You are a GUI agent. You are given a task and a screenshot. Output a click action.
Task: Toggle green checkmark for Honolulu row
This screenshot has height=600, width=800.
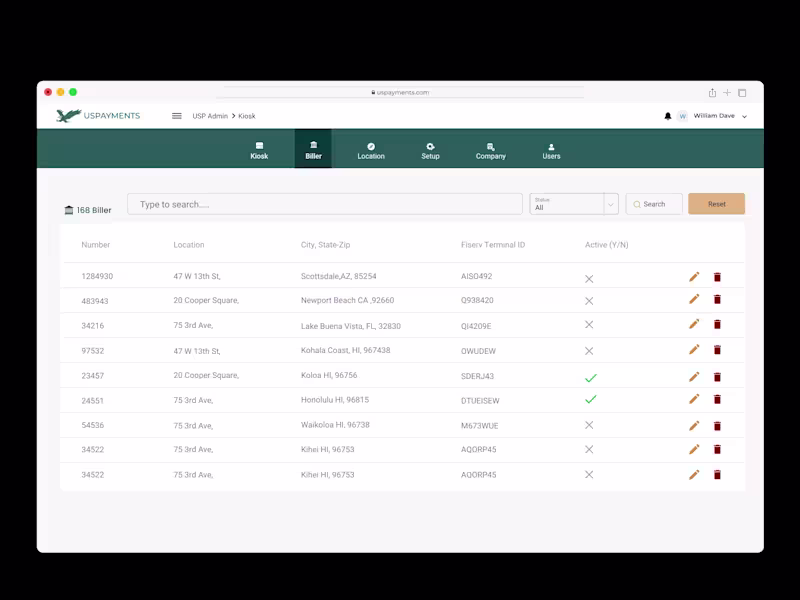pyautogui.click(x=590, y=399)
